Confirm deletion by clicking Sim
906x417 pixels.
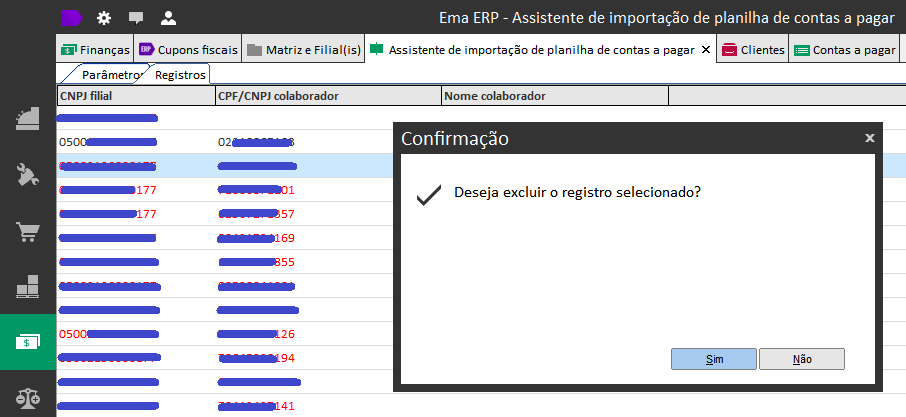tap(714, 359)
